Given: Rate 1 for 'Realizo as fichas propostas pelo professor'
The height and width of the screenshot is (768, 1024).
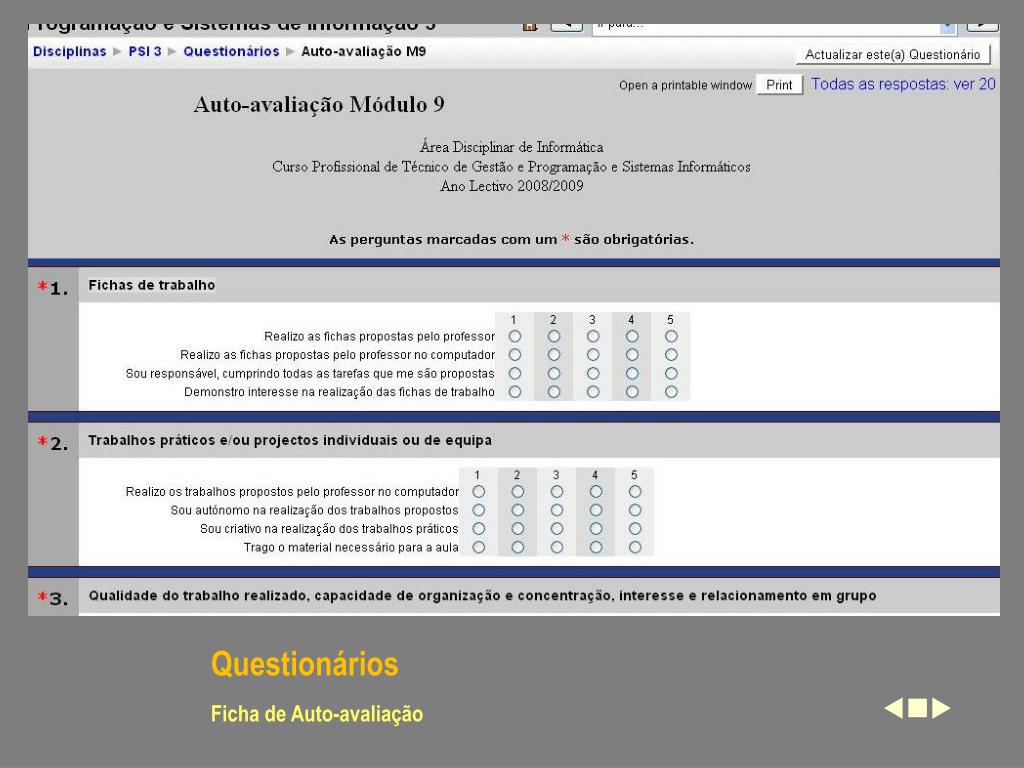Looking at the screenshot, I should point(515,336).
